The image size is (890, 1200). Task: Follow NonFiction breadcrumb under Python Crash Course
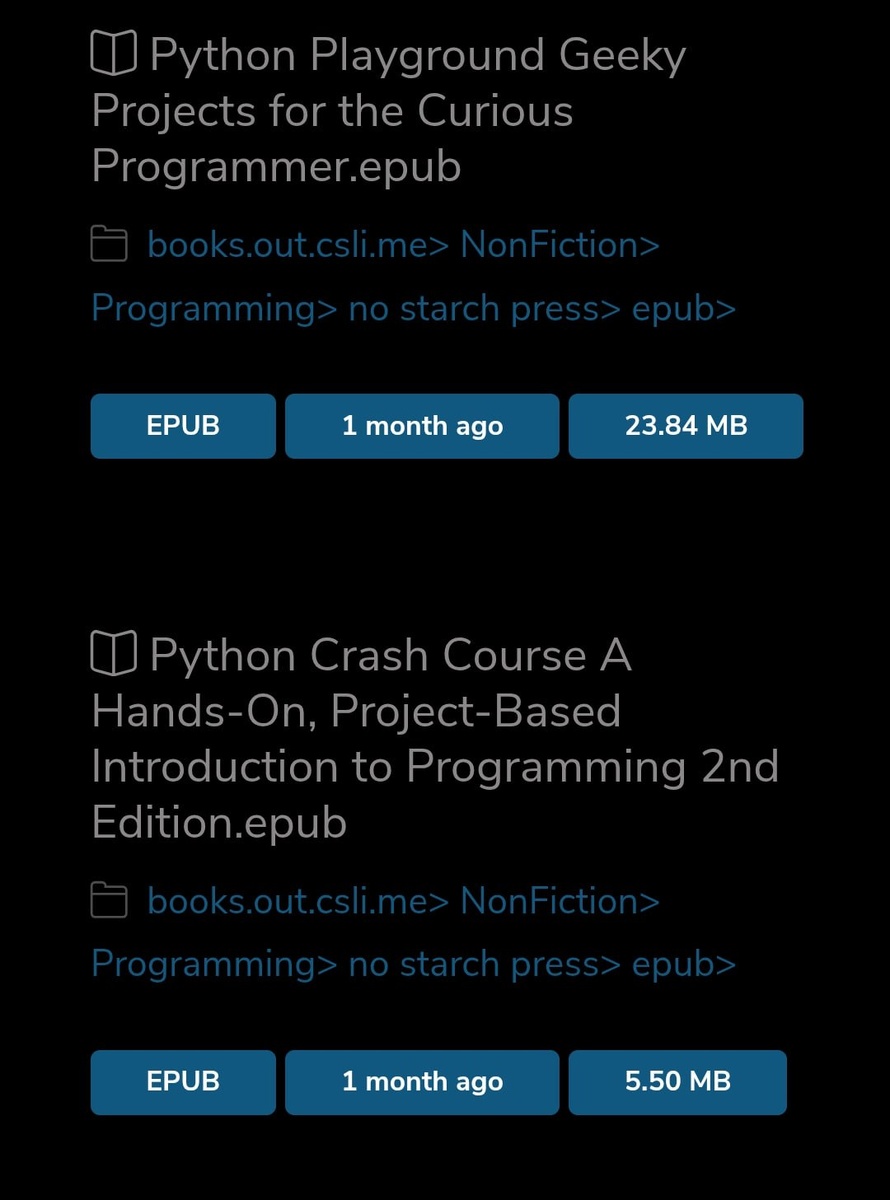pyautogui.click(x=559, y=901)
